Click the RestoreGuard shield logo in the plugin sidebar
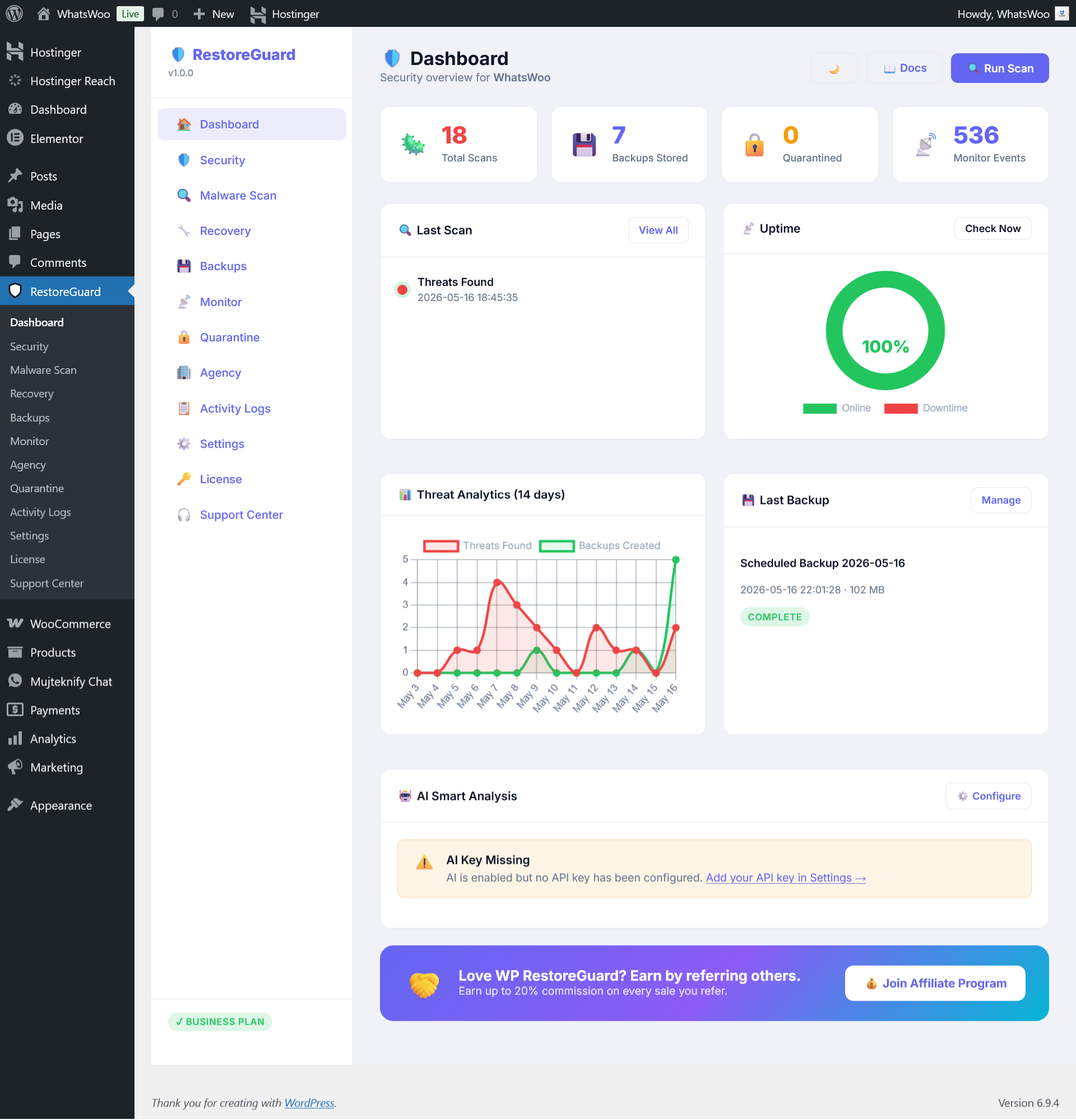1076x1120 pixels. click(x=178, y=54)
